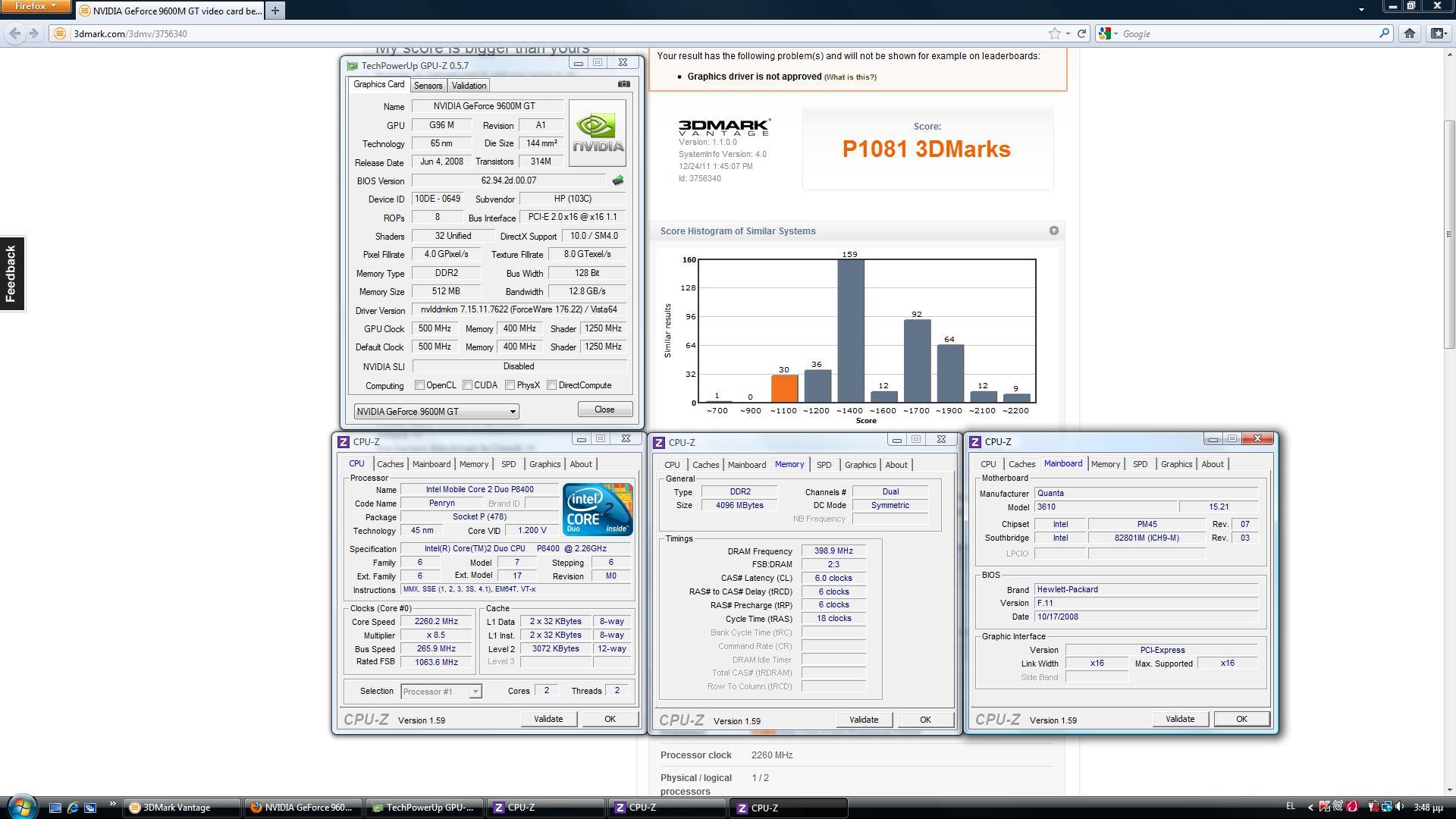This screenshot has height=819, width=1456.
Task: Click the search magnifier icon in Google box
Action: (1384, 33)
